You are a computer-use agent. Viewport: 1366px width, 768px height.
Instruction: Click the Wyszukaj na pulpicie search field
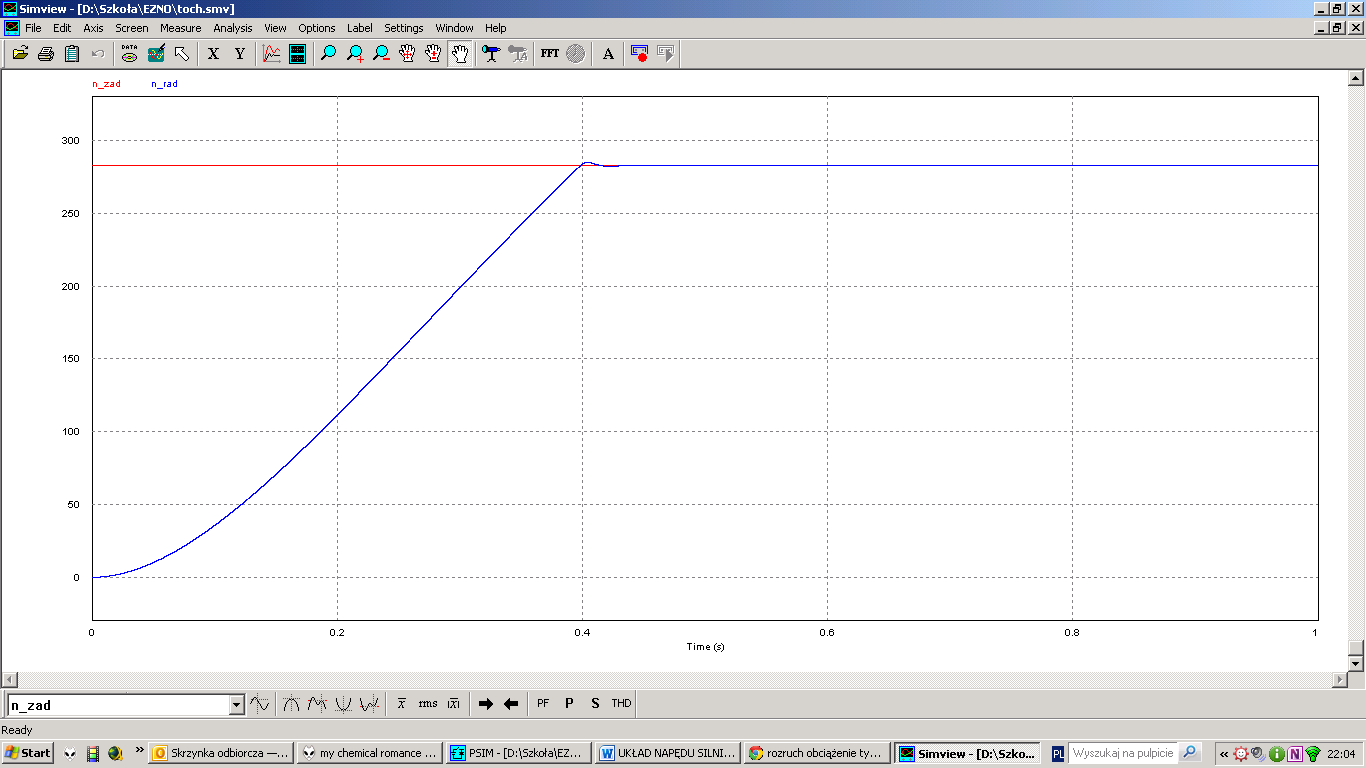pos(1123,753)
